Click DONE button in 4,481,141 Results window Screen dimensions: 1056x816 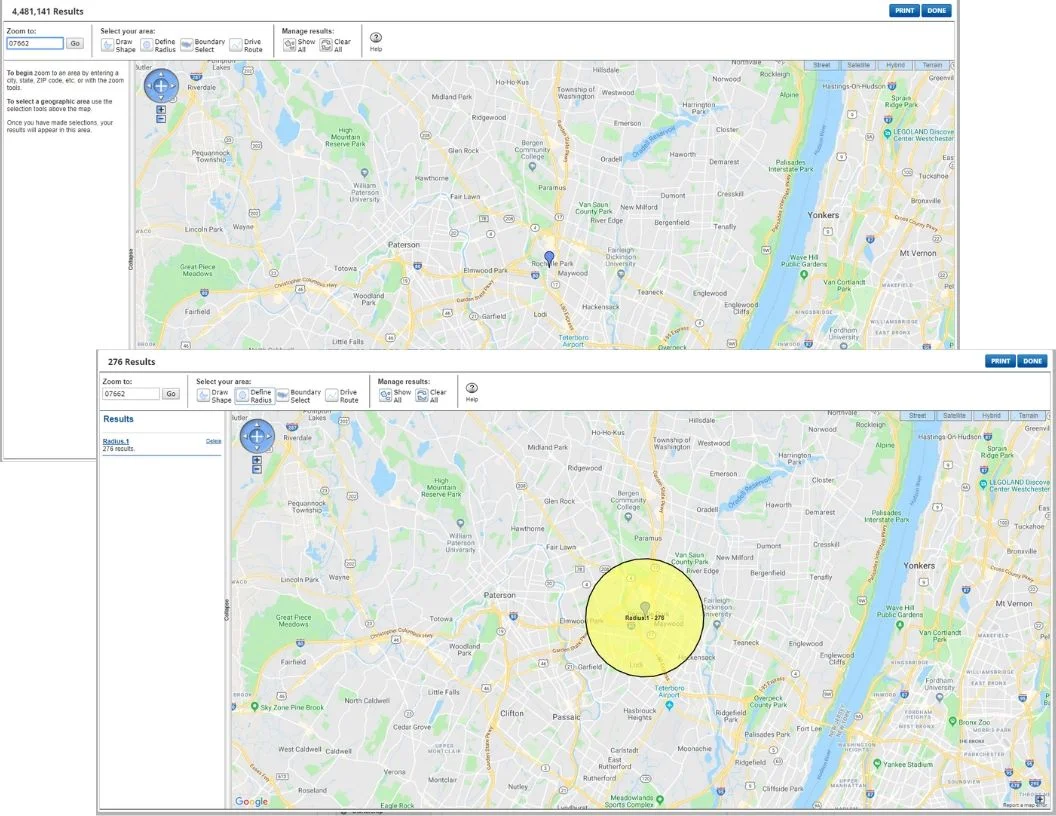(x=937, y=11)
